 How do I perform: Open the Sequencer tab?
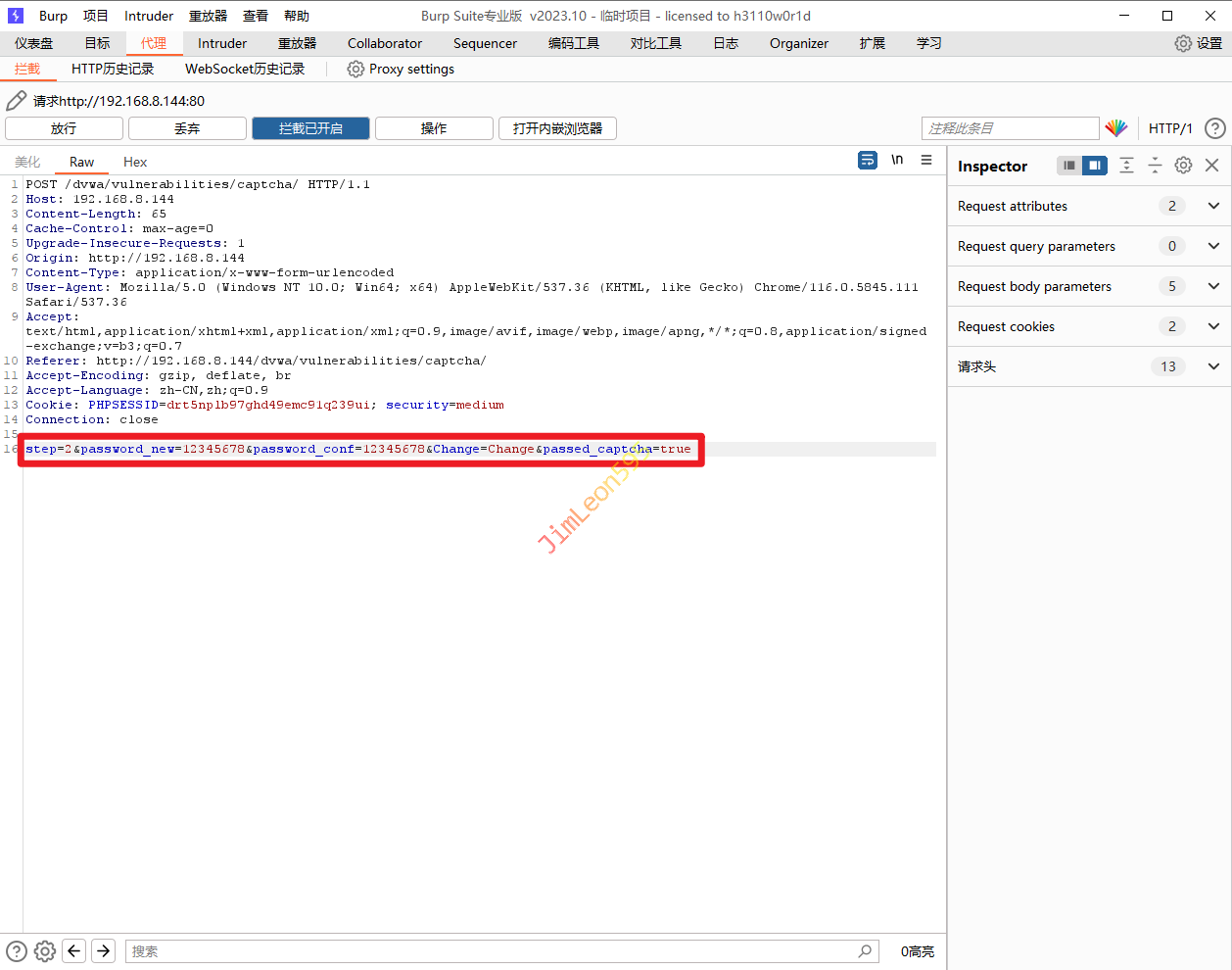[485, 43]
